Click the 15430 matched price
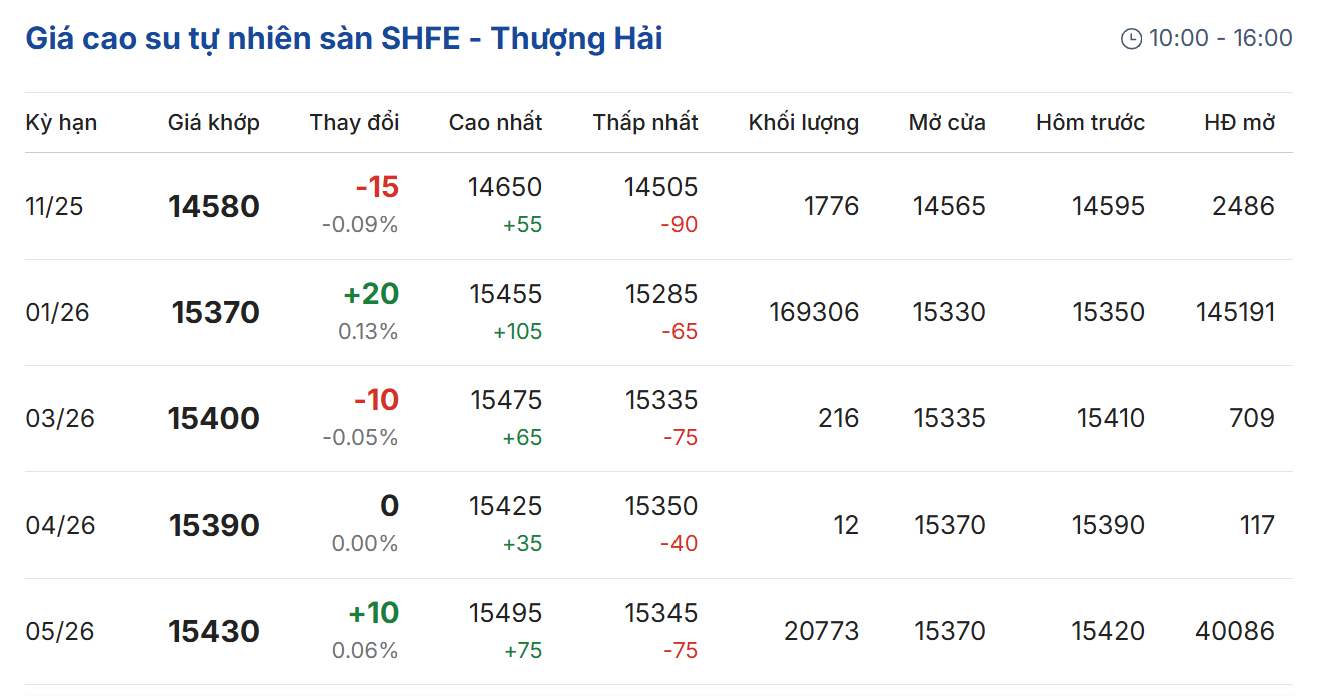The width and height of the screenshot is (1344, 696). tap(214, 631)
